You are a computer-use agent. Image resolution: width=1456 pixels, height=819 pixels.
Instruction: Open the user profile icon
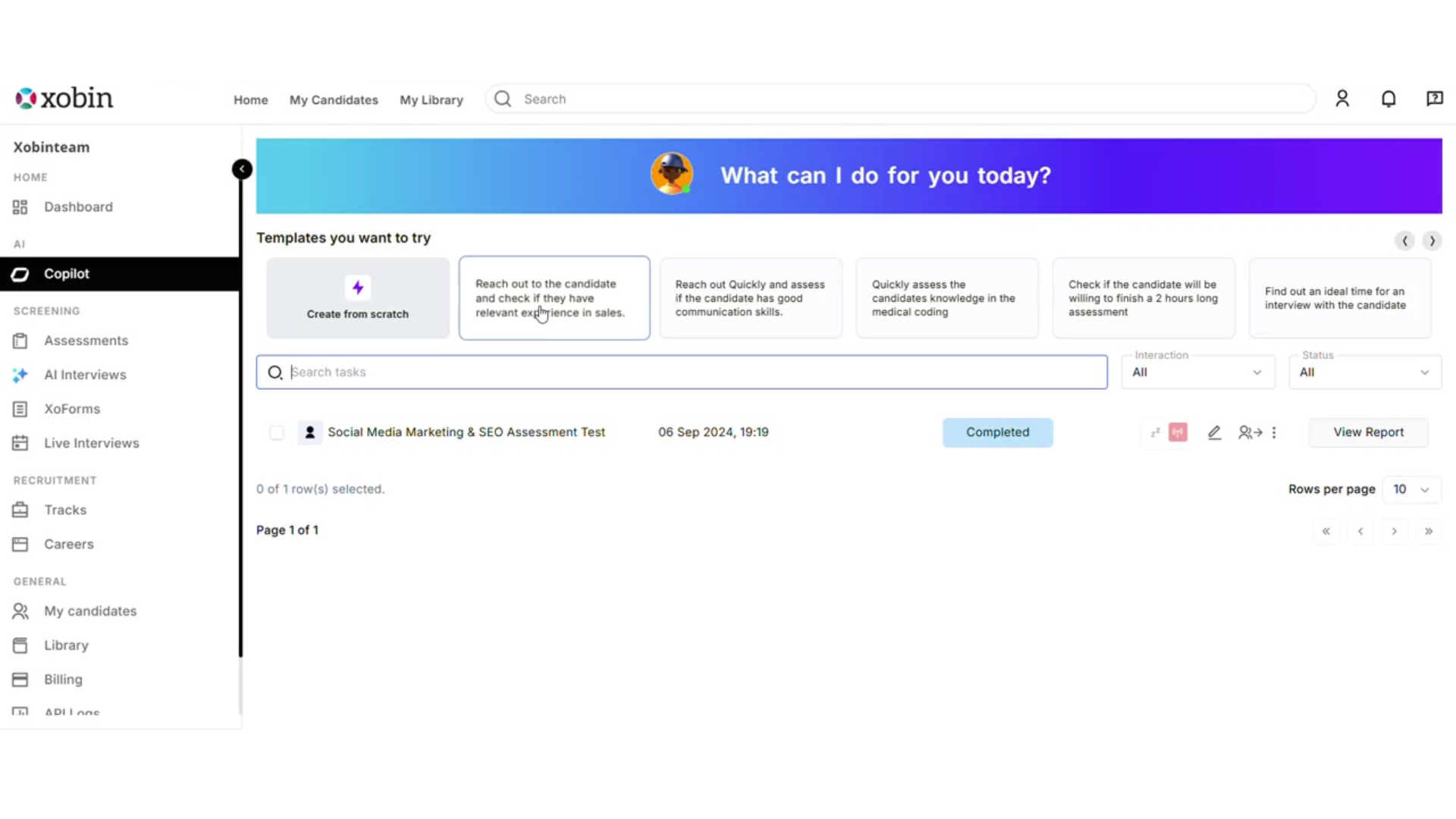point(1342,99)
